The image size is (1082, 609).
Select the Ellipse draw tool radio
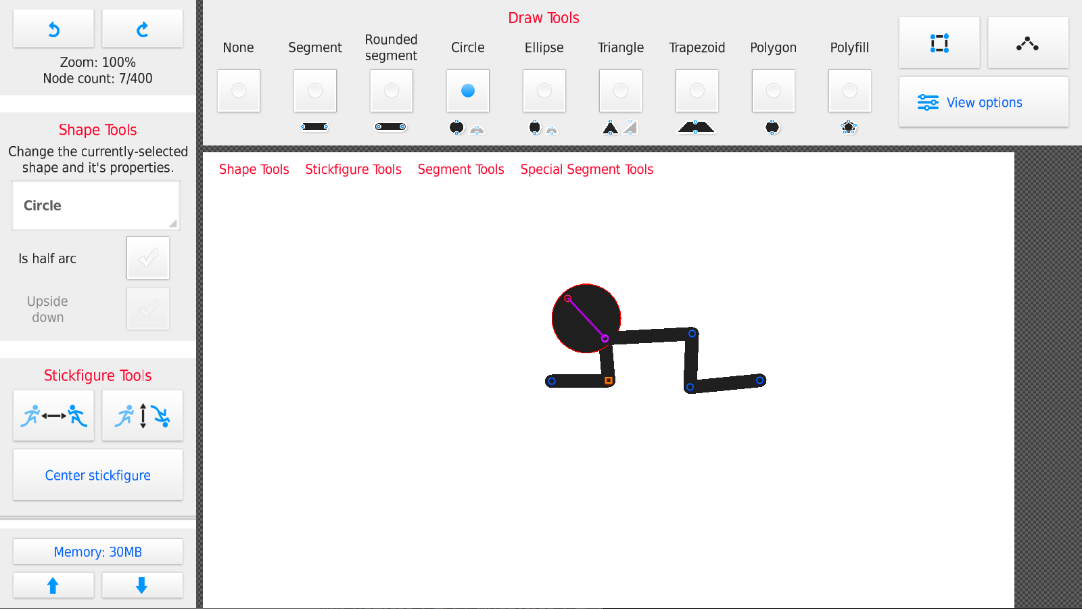(x=544, y=90)
